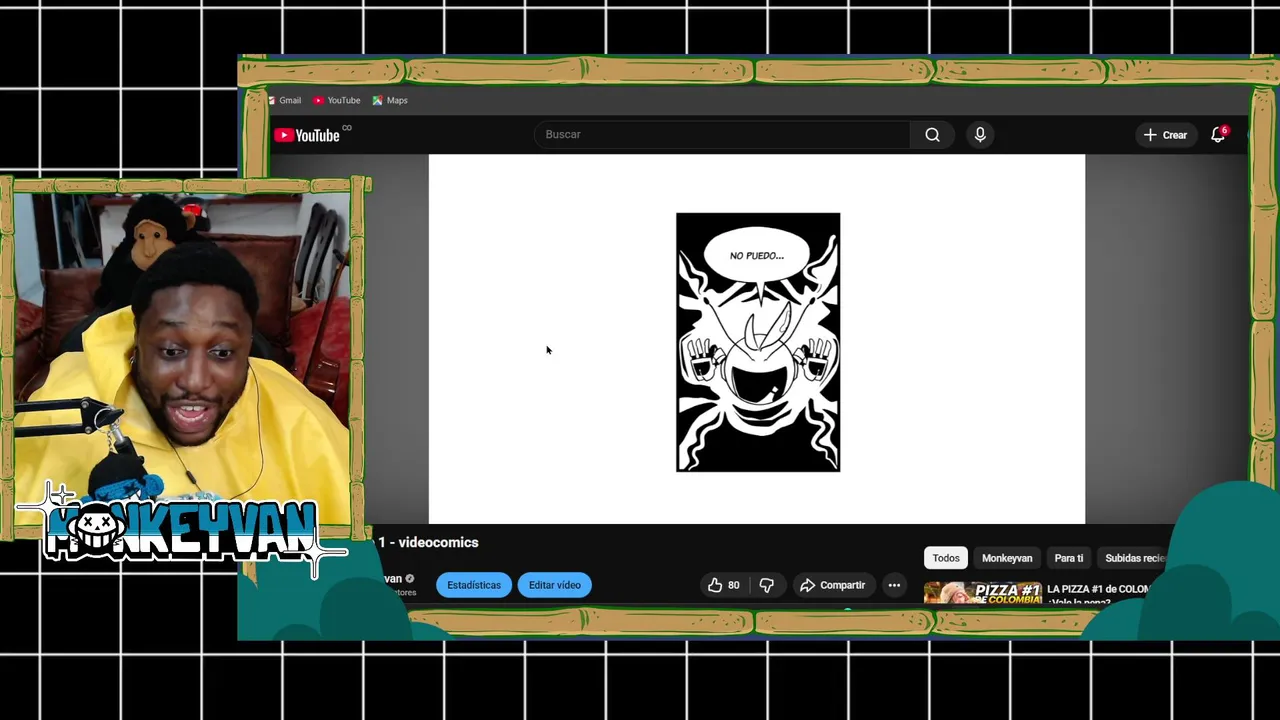Click the search magnifier icon

(932, 134)
